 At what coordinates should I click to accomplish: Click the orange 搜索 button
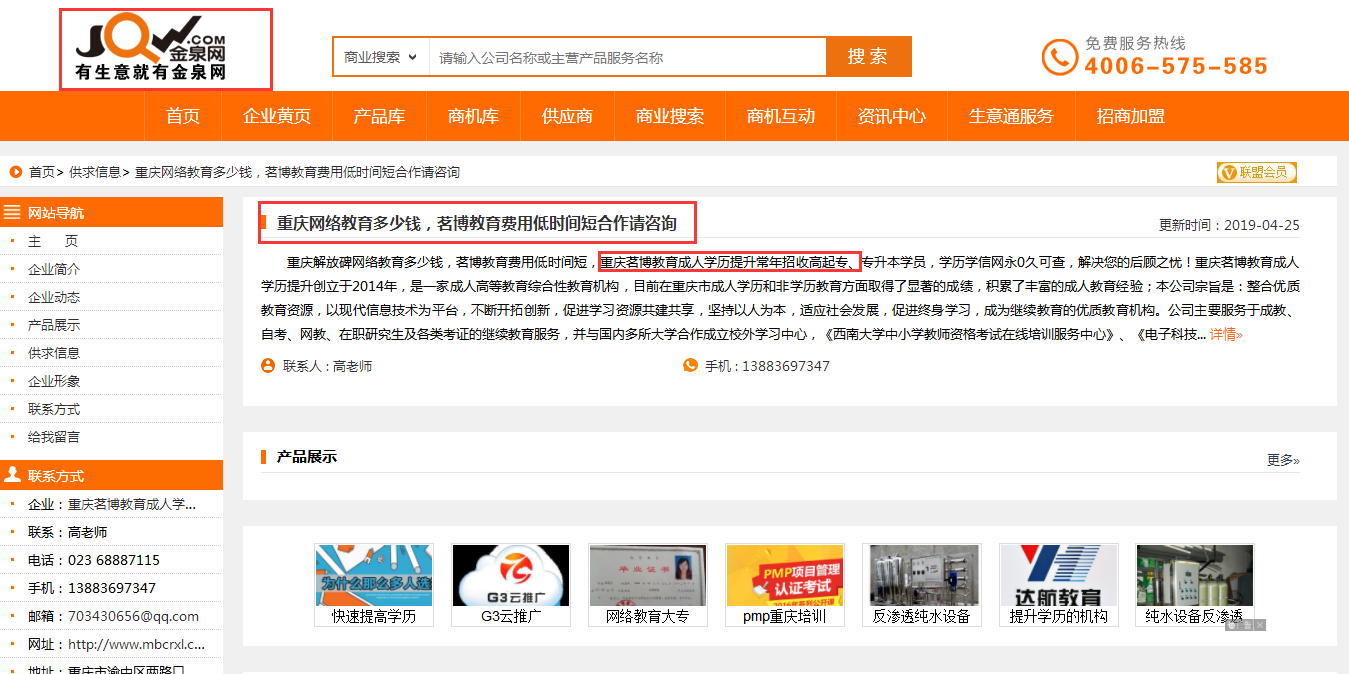868,57
